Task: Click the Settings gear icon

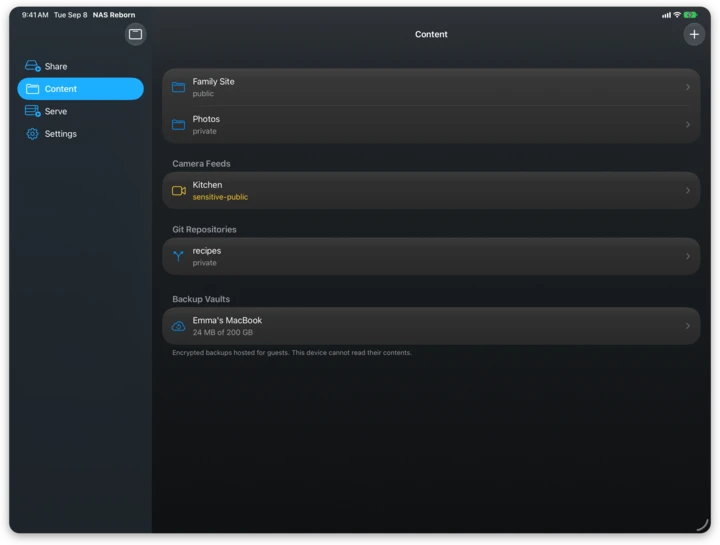Action: coord(33,134)
